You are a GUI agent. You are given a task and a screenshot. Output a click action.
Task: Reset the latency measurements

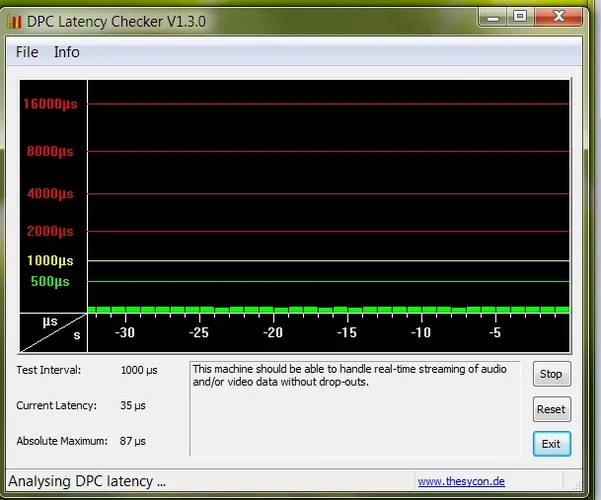pos(552,409)
